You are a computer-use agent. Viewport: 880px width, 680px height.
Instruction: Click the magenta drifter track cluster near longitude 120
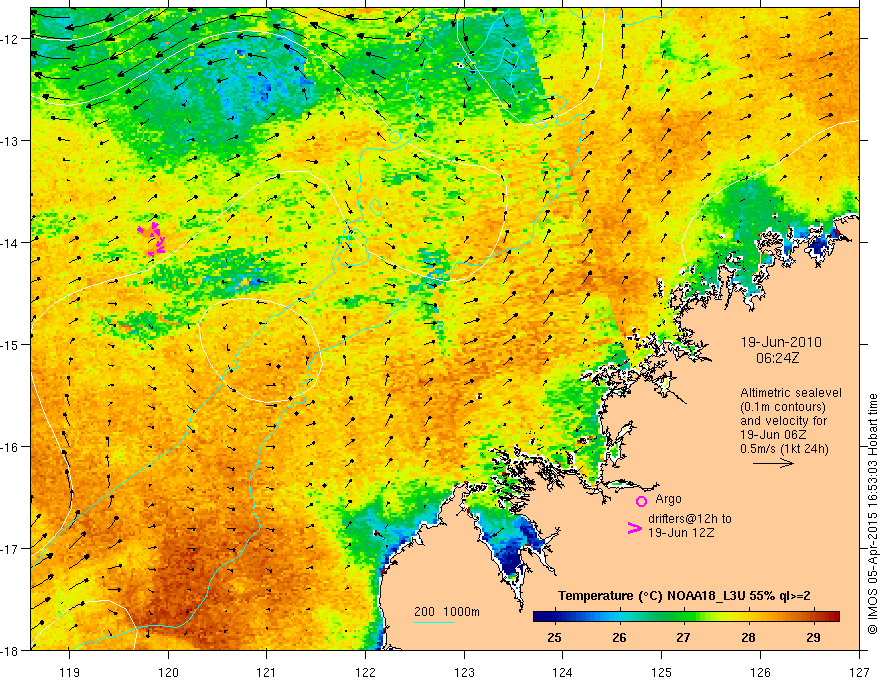coord(152,238)
